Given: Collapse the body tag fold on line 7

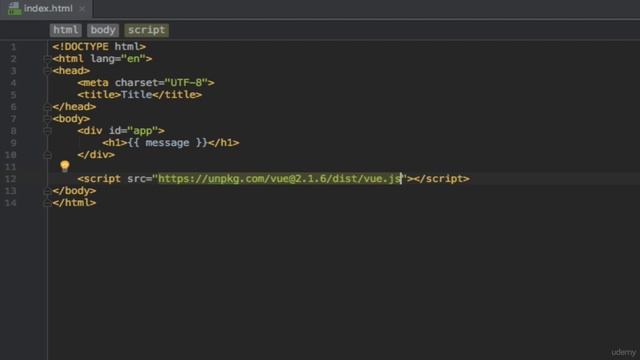Looking at the screenshot, I should pyautogui.click(x=47, y=119).
